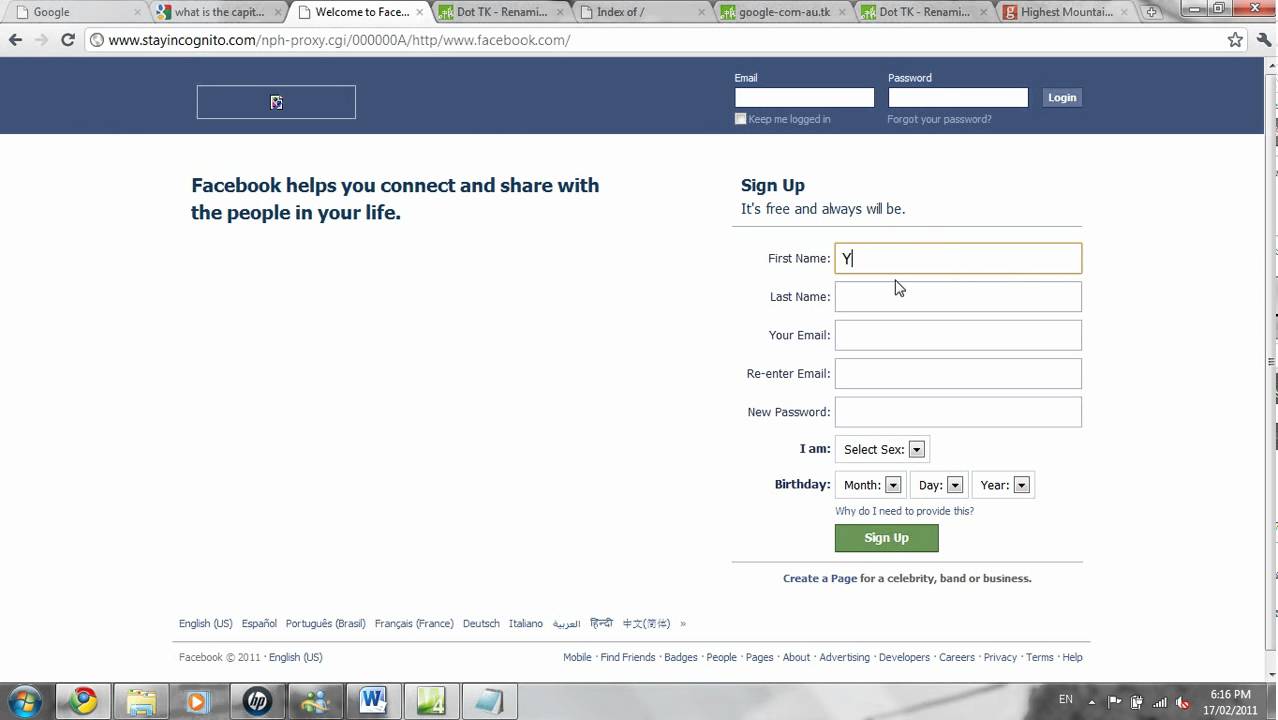Click the browser Forward arrow
This screenshot has width=1278, height=720.
[x=41, y=40]
